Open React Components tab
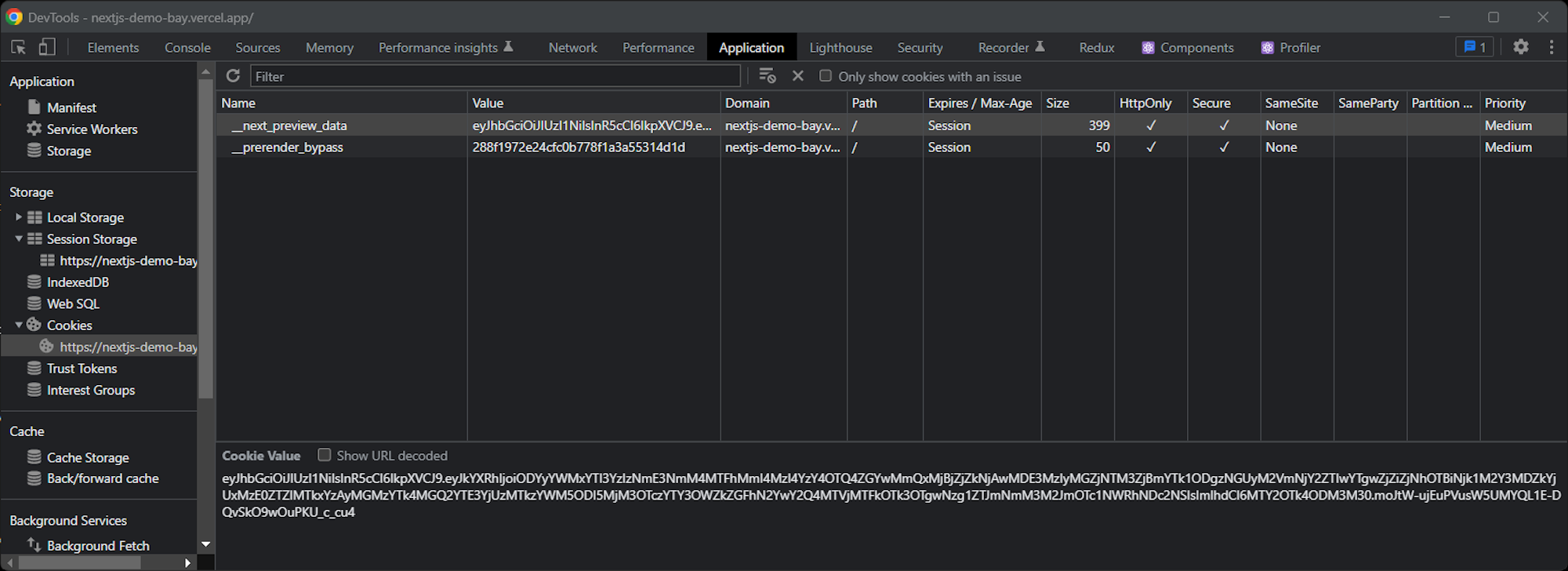1568x571 pixels. pos(1188,48)
